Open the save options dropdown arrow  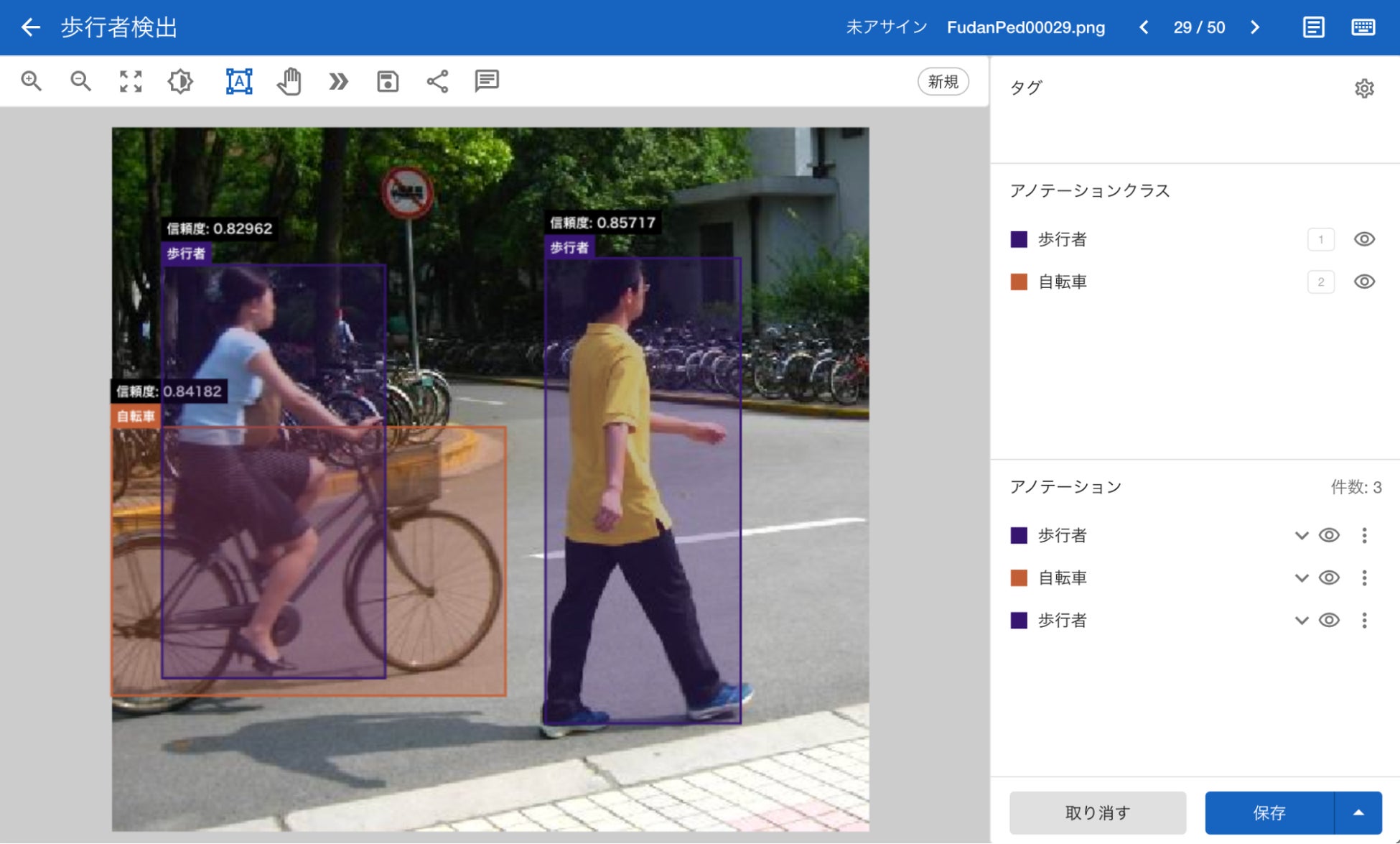coord(1358,812)
